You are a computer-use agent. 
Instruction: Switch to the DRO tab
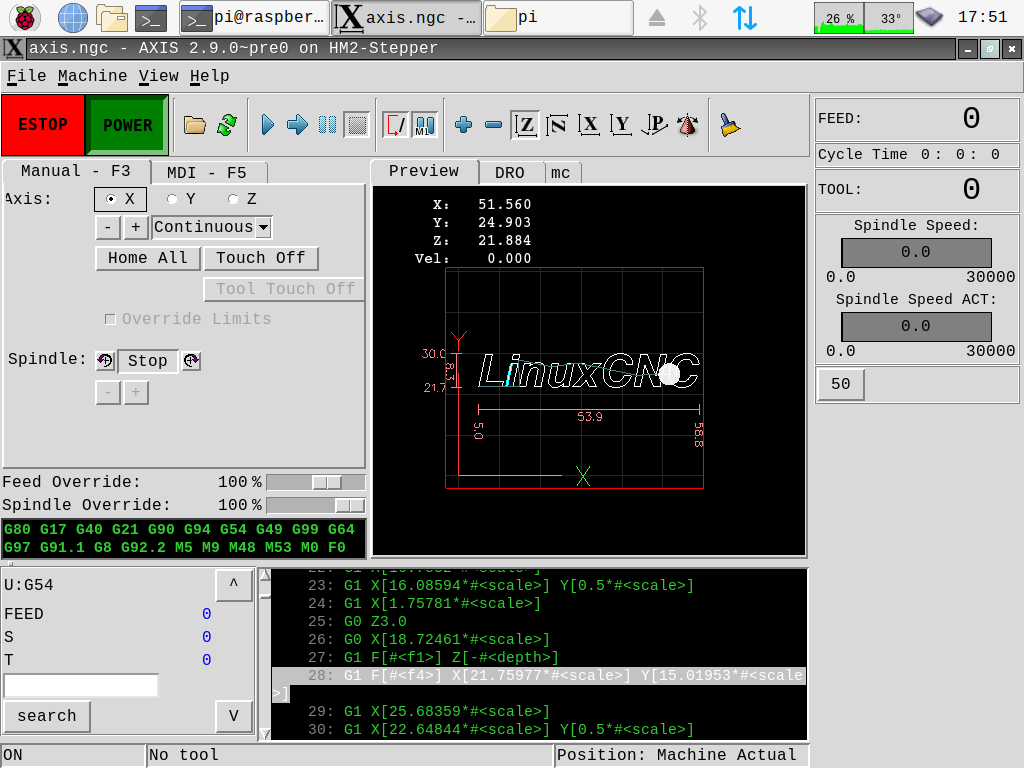(x=509, y=173)
